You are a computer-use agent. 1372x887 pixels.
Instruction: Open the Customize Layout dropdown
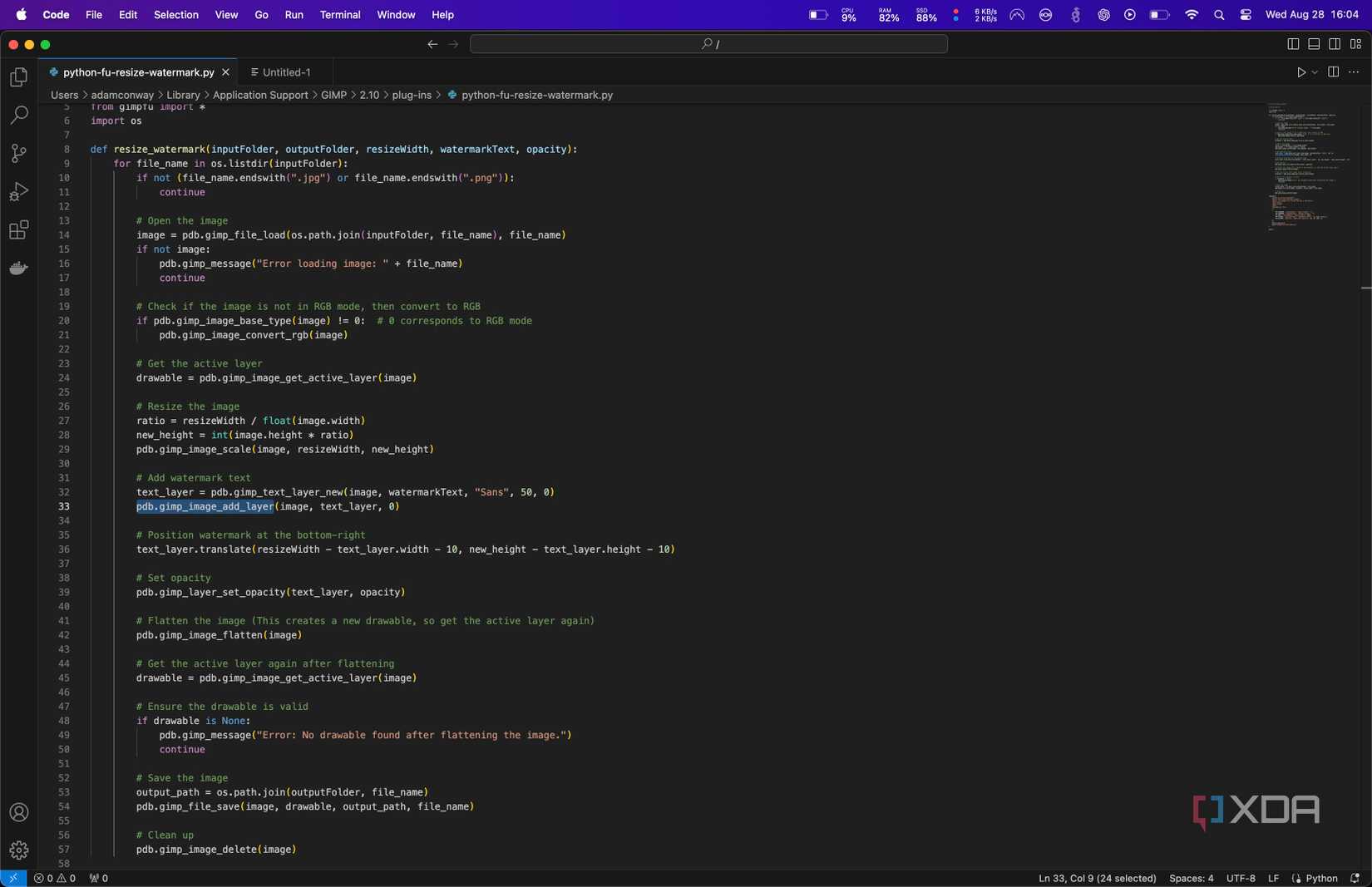coord(1356,44)
